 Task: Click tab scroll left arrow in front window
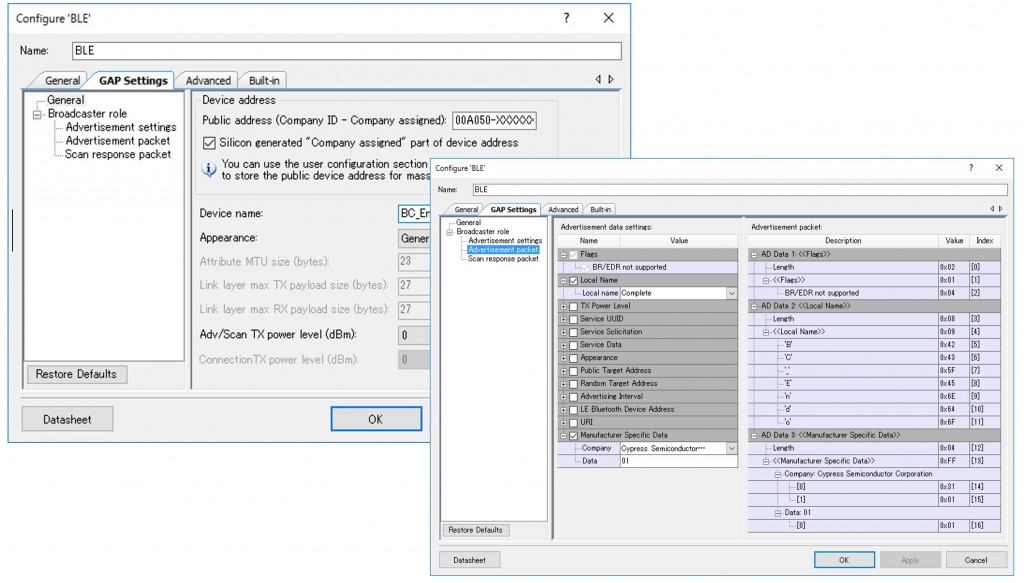click(992, 209)
